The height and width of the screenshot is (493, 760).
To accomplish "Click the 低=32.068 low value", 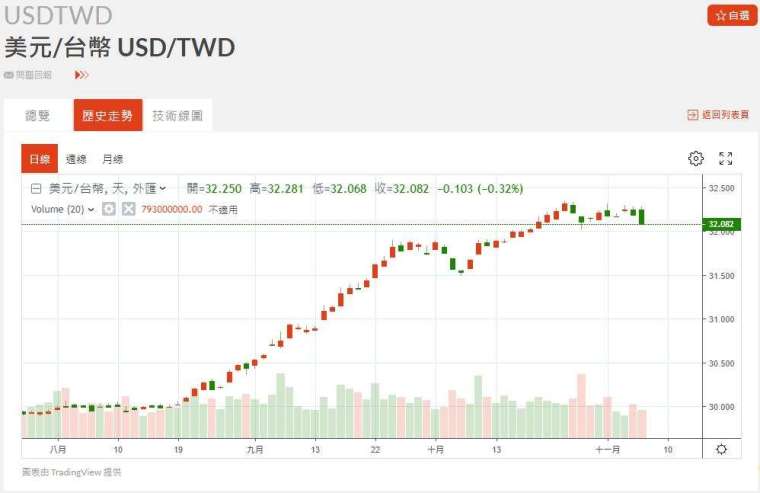I will tap(339, 189).
